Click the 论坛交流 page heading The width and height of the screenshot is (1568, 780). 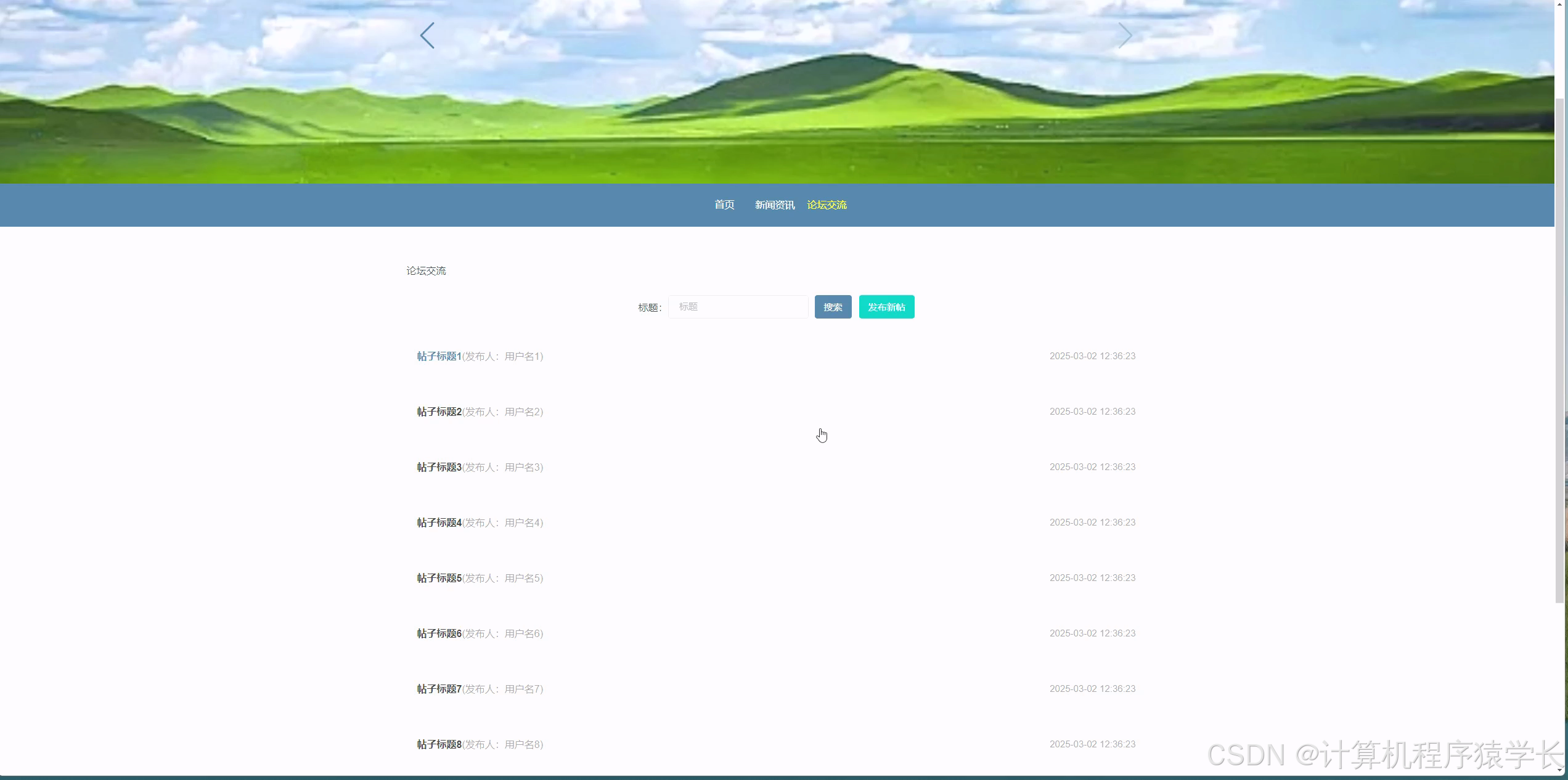tap(426, 270)
